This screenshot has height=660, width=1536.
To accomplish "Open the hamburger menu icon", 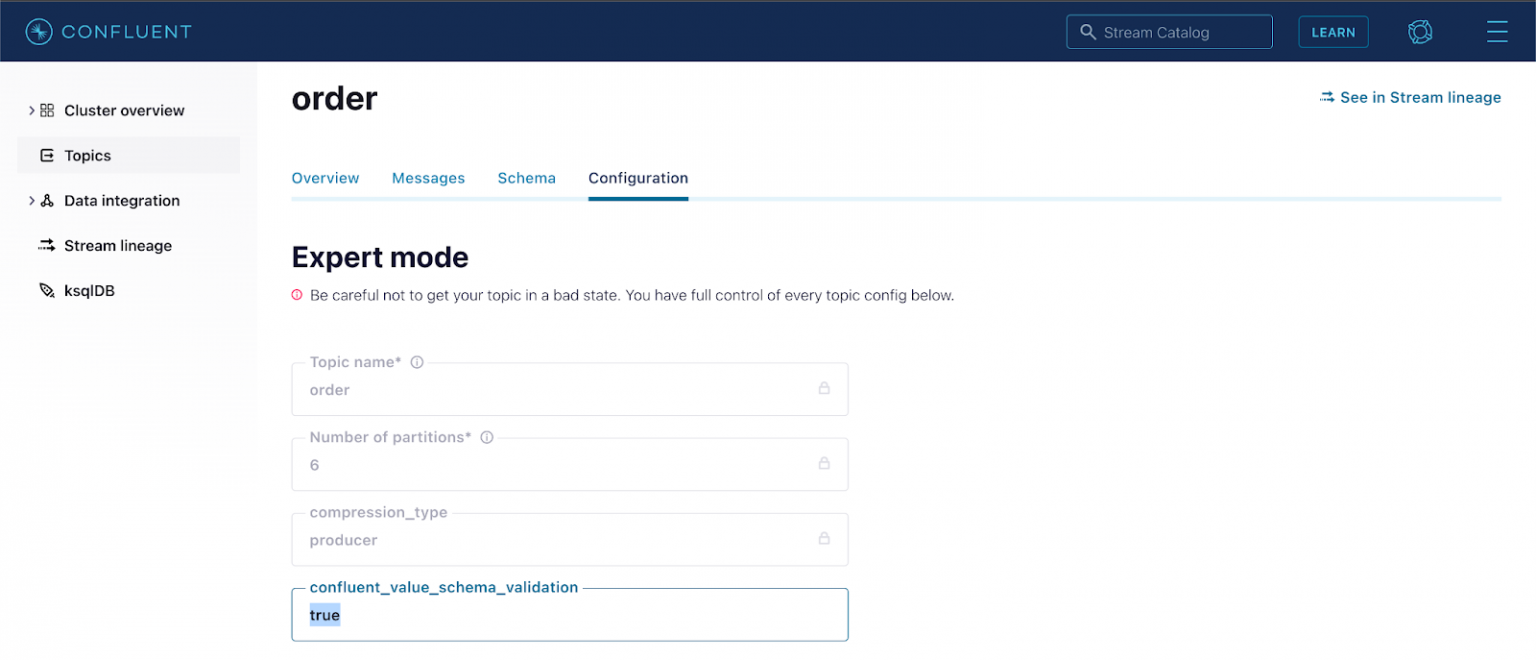I will [1496, 32].
